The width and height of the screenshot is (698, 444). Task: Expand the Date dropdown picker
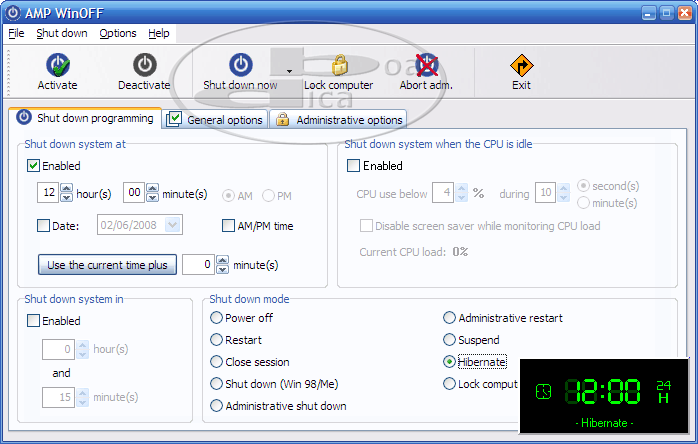(x=174, y=226)
